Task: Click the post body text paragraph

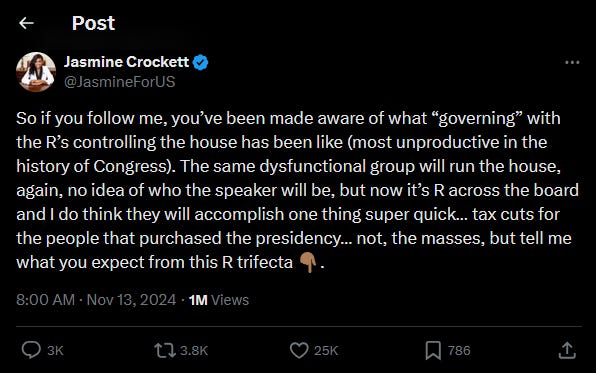Action: click(297, 190)
